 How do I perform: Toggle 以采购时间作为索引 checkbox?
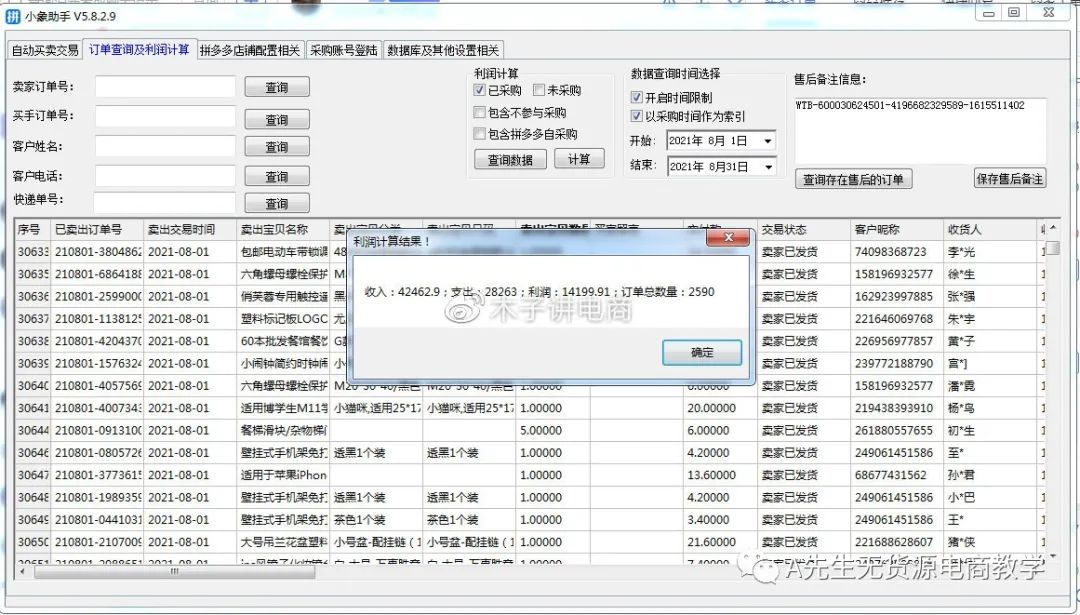point(636,116)
